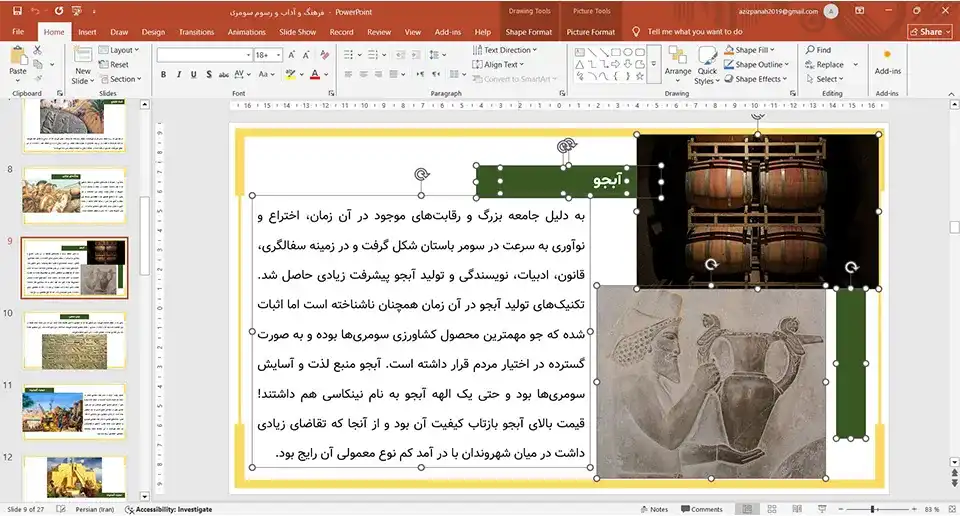Open the Comments pane
Screen dimensions: 960x516
(702, 509)
